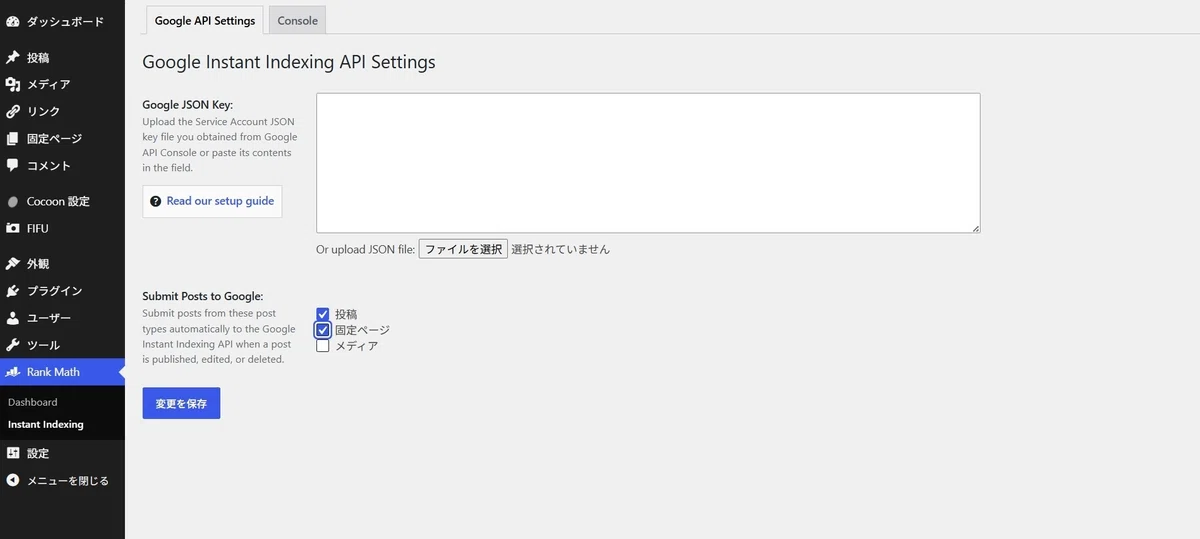This screenshot has width=1200, height=539.
Task: Click the Cocoon 設定 circle icon
Action: coord(12,202)
